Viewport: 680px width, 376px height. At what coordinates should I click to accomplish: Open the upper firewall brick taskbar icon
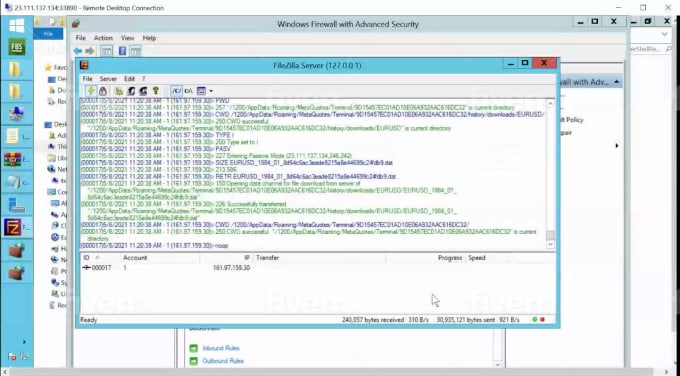[x=16, y=250]
